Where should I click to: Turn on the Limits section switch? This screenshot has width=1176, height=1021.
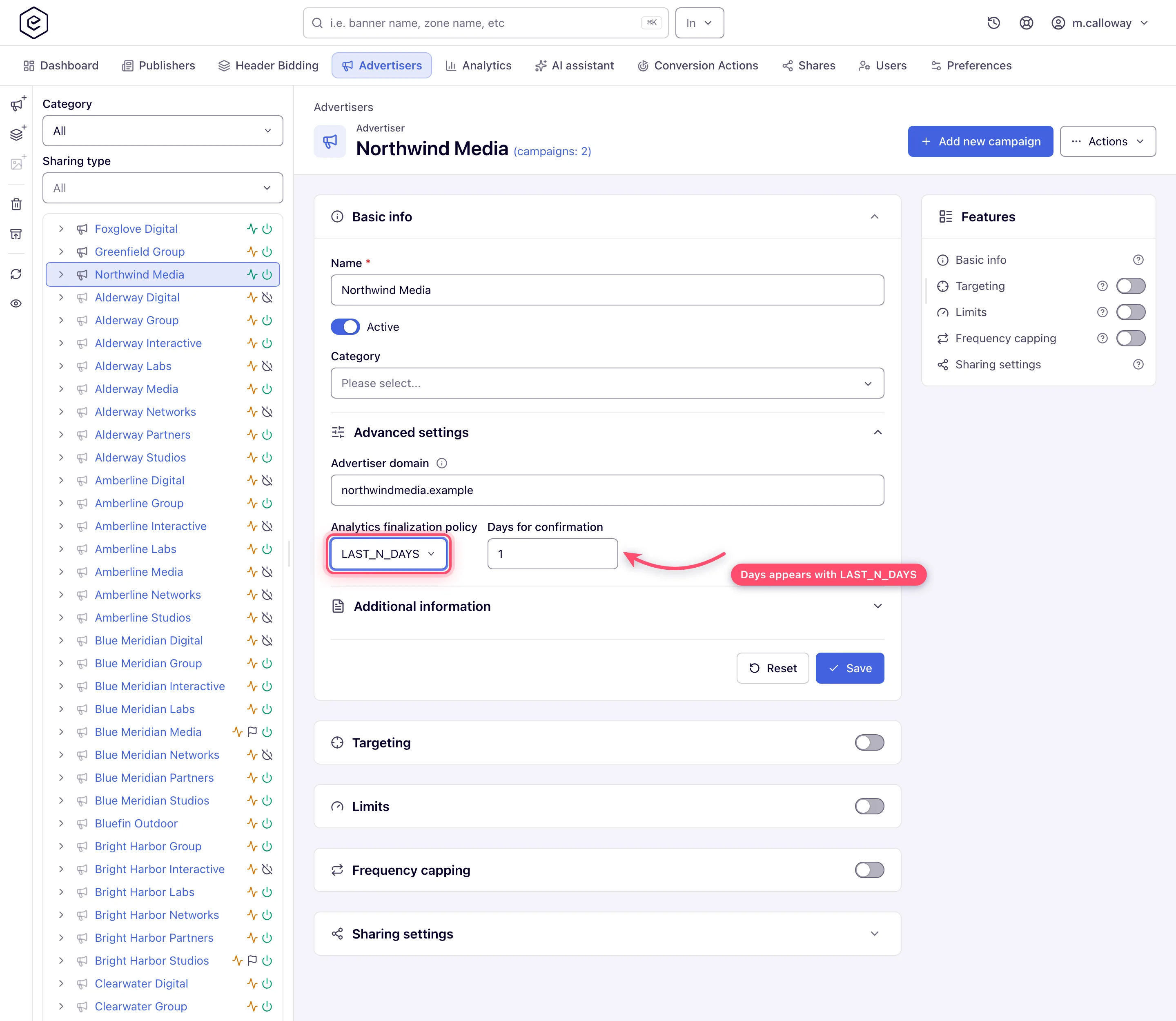point(869,806)
